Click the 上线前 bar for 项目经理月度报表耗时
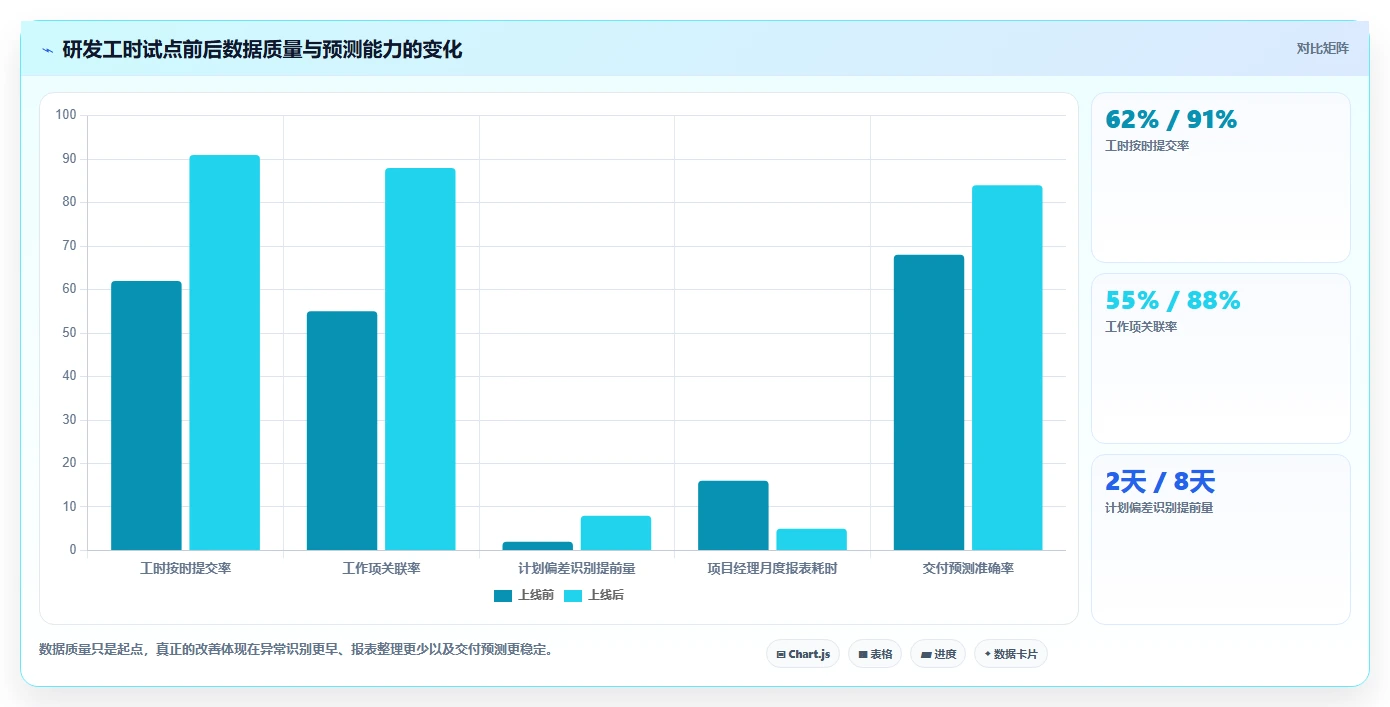The width and height of the screenshot is (1390, 707). point(733,515)
